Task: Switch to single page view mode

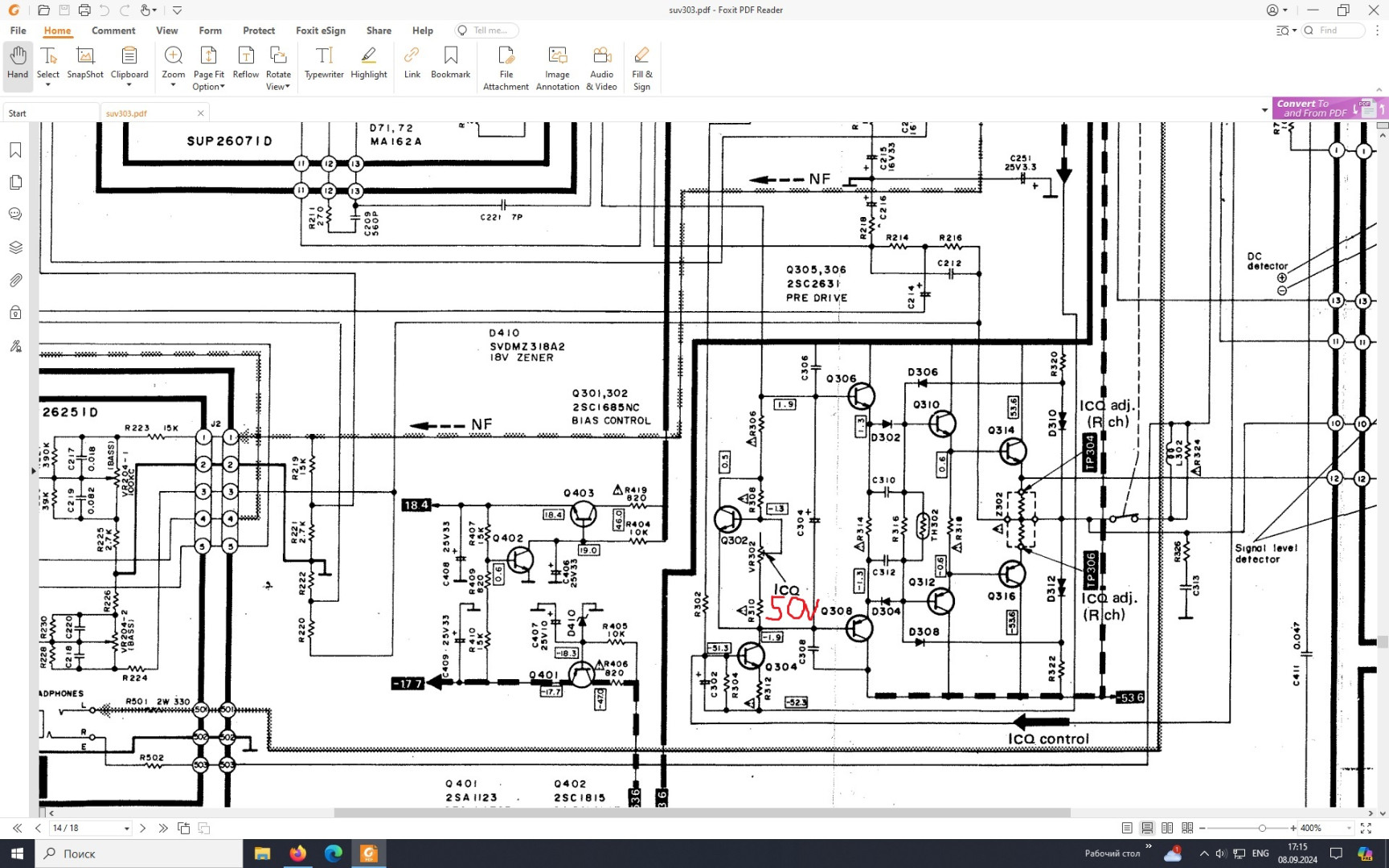Action: pyautogui.click(x=1127, y=828)
